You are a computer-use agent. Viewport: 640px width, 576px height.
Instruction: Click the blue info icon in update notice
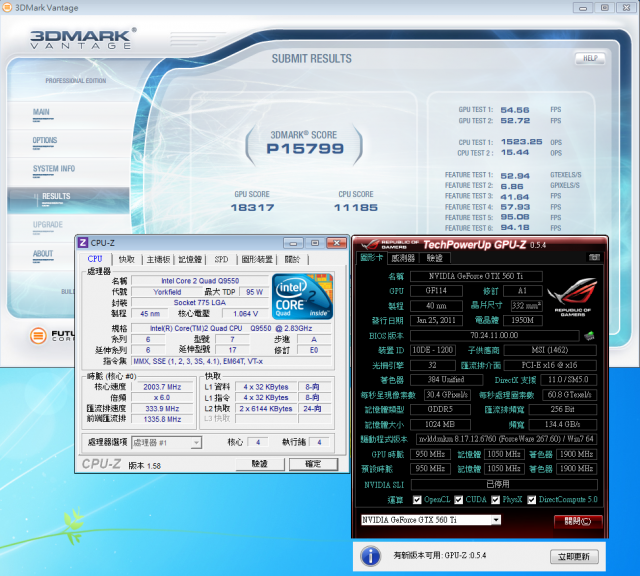click(x=371, y=556)
